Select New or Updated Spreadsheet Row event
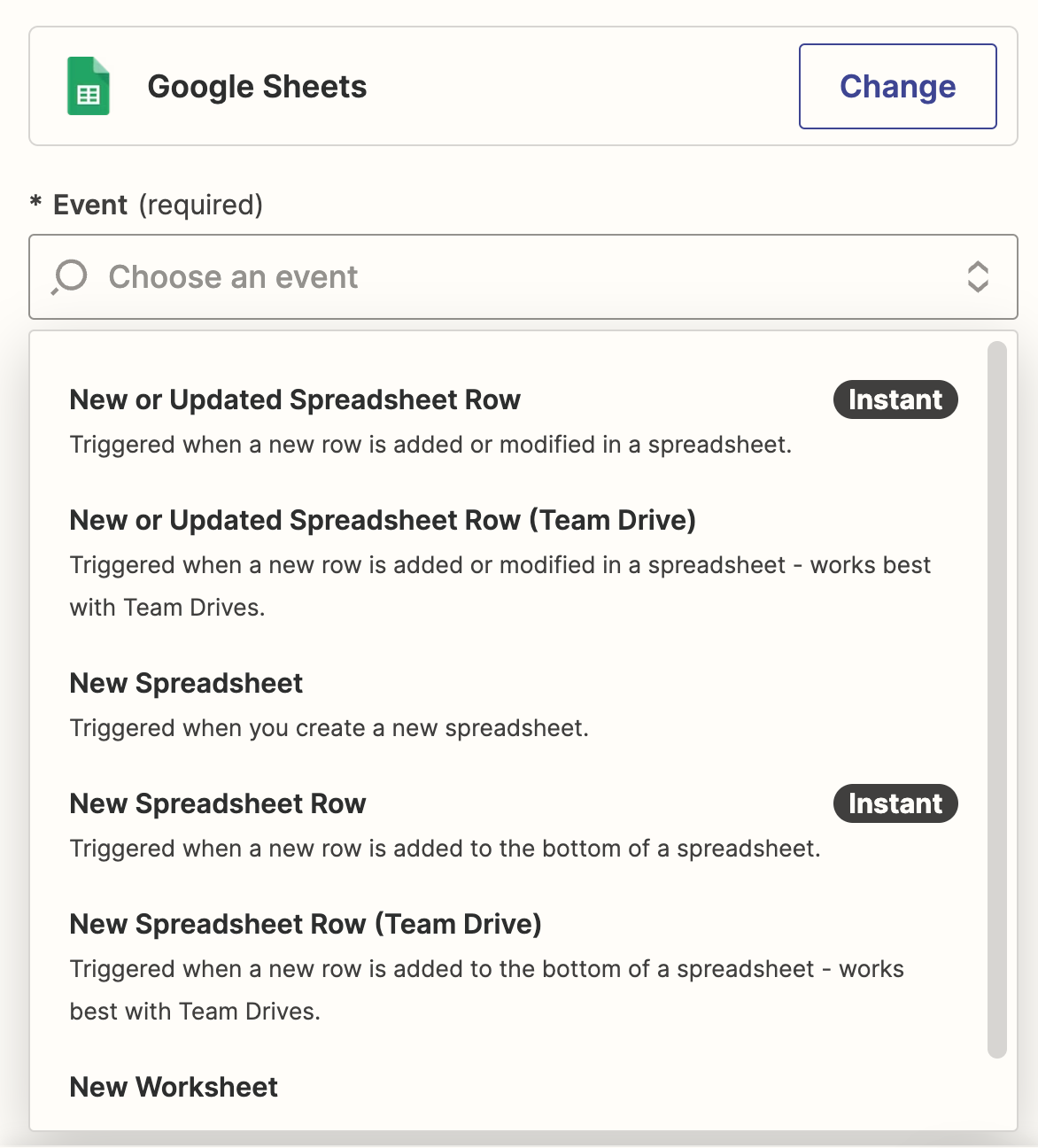 pos(514,421)
